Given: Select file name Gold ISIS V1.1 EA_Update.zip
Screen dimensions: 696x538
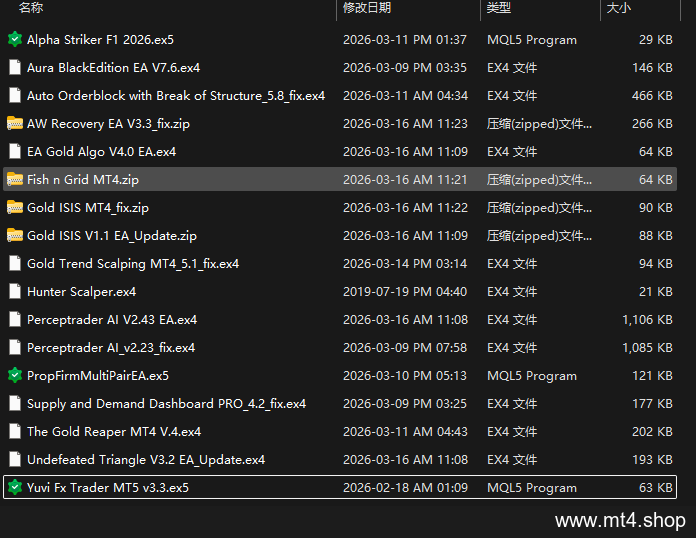Looking at the screenshot, I should click(x=112, y=235).
